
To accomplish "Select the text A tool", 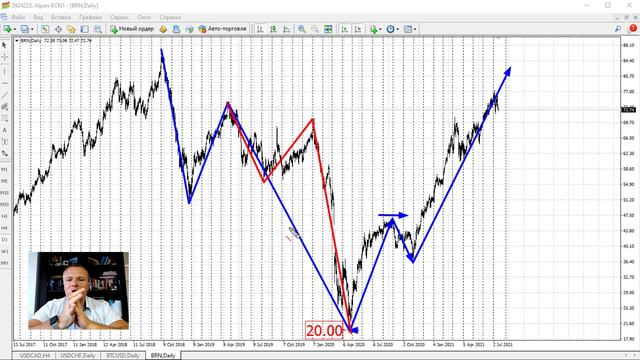I will 4,130.
